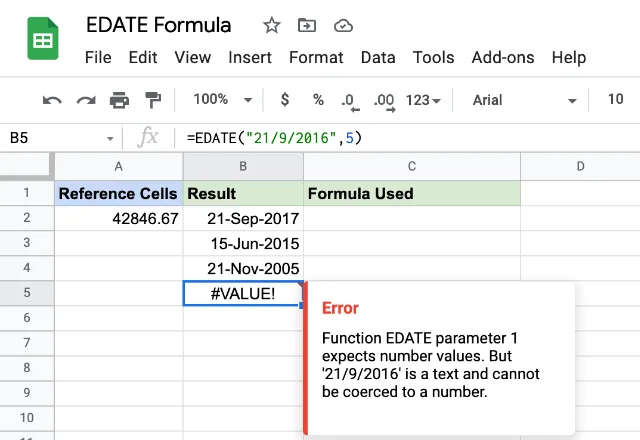The width and height of the screenshot is (640, 440).
Task: Apply currency format with dollar sign
Action: [285, 100]
